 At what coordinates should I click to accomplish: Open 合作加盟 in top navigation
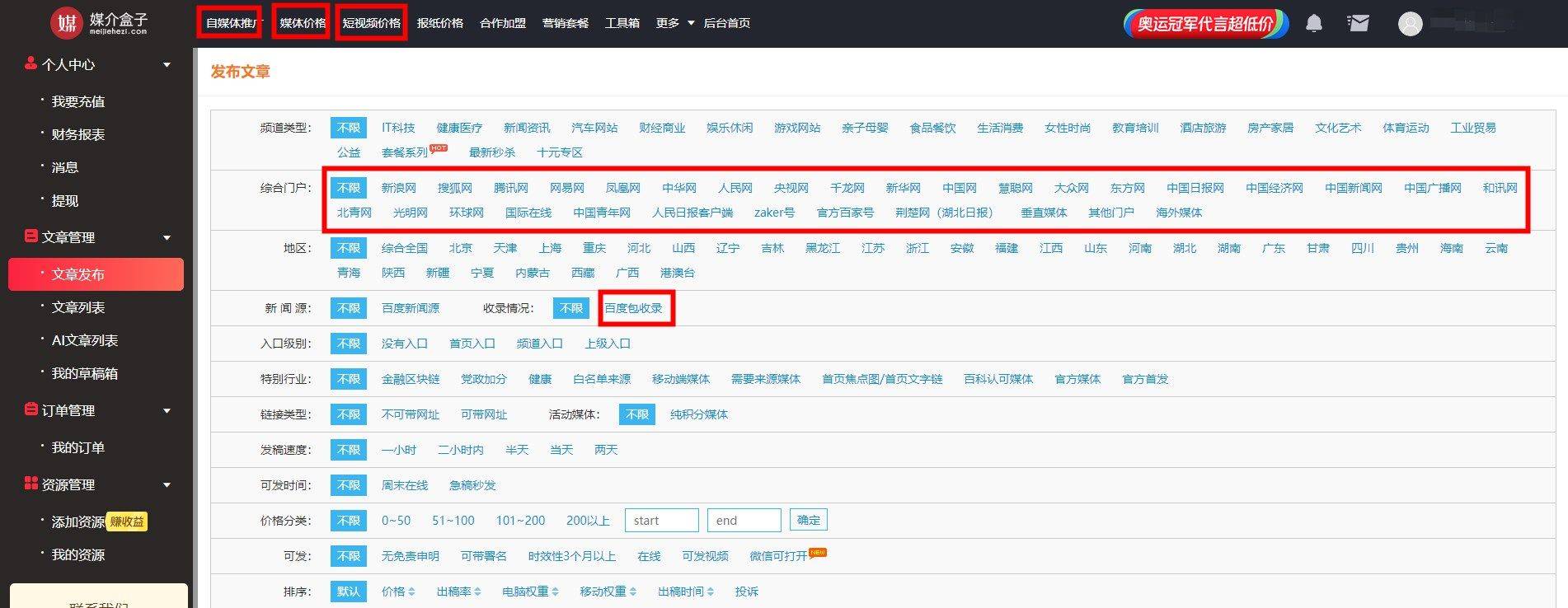503,23
